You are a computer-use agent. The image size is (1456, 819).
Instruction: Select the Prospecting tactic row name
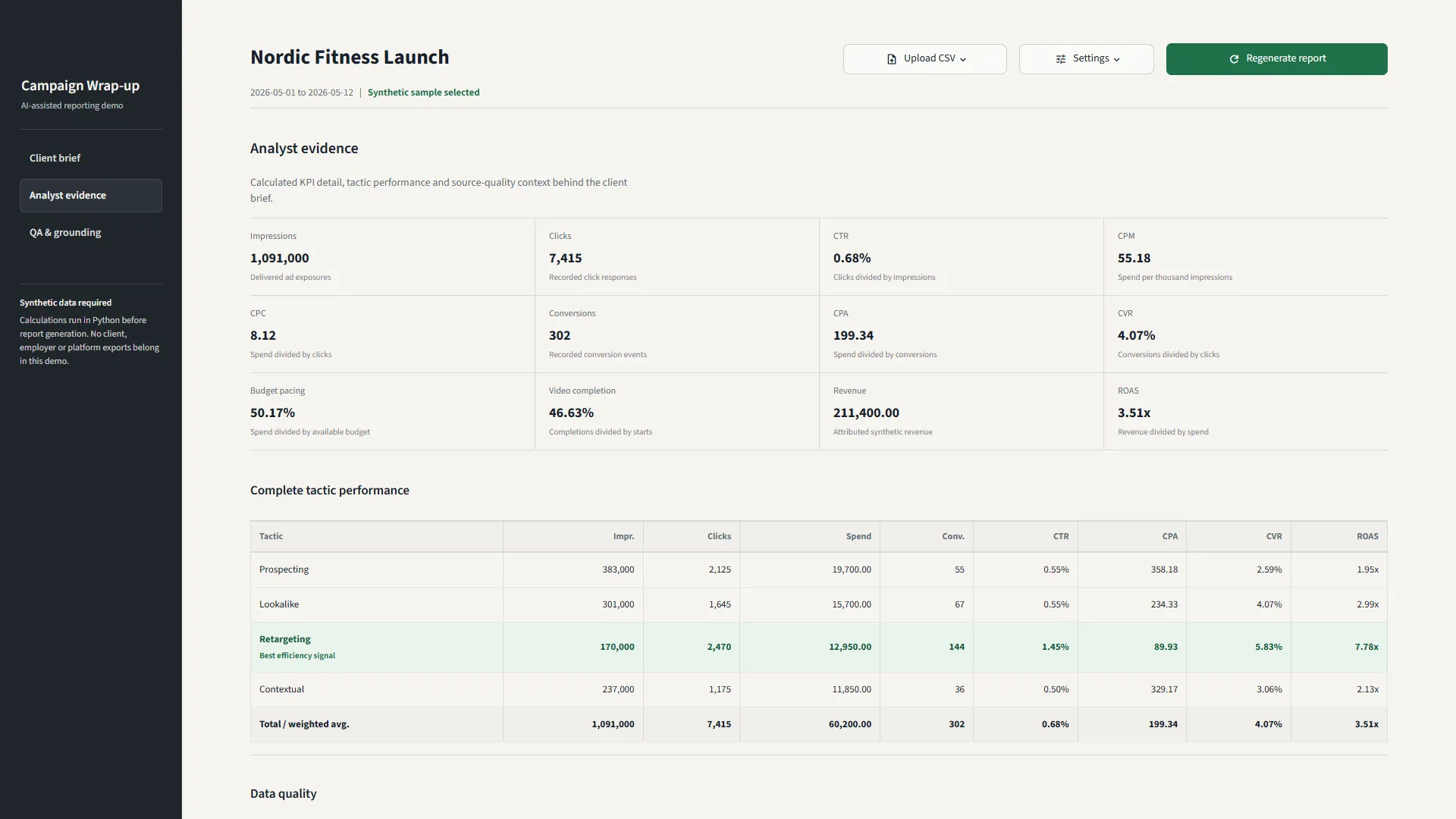pyautogui.click(x=284, y=570)
